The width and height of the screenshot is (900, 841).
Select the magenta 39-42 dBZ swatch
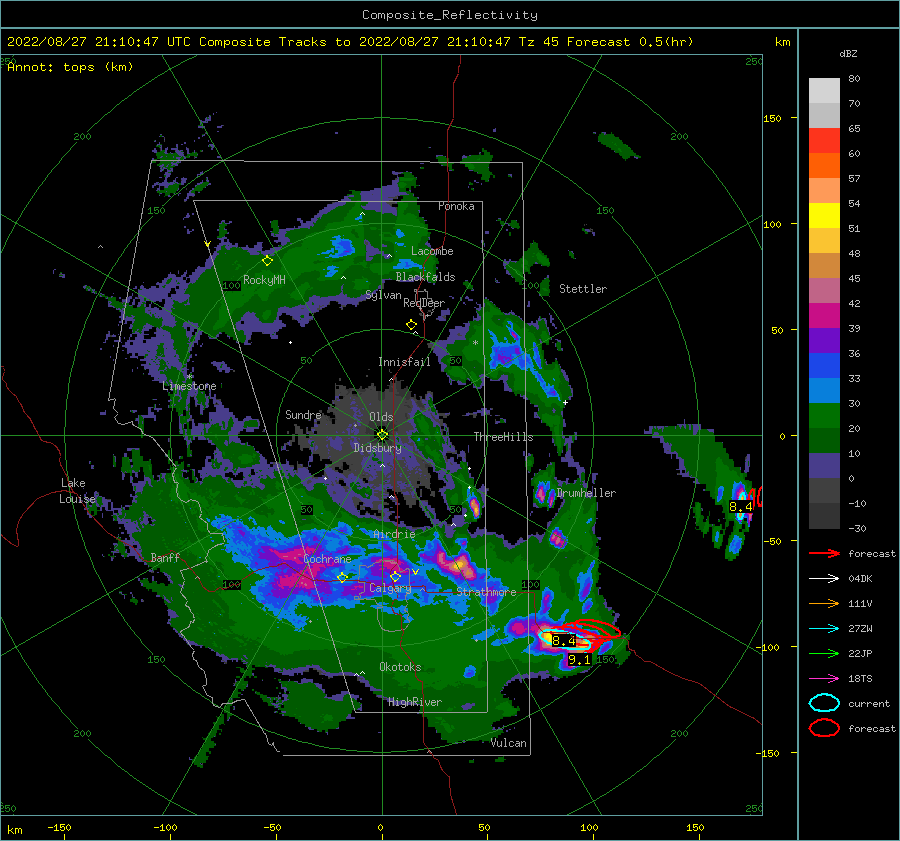[x=824, y=315]
